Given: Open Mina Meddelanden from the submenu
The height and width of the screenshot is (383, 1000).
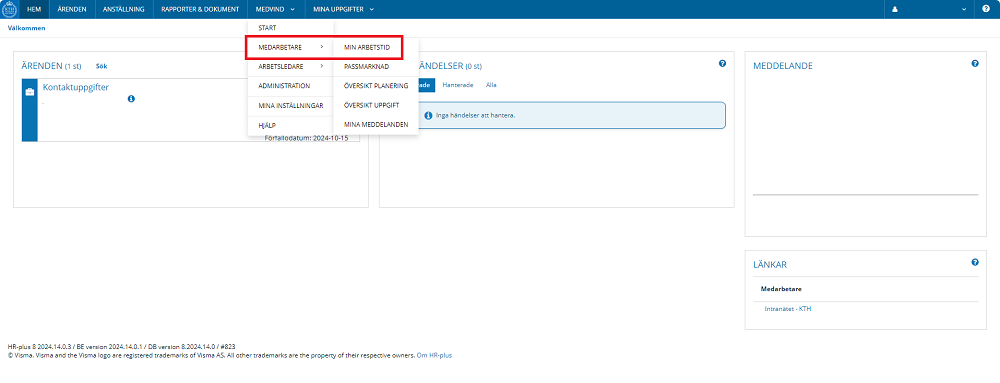Looking at the screenshot, I should [x=376, y=125].
